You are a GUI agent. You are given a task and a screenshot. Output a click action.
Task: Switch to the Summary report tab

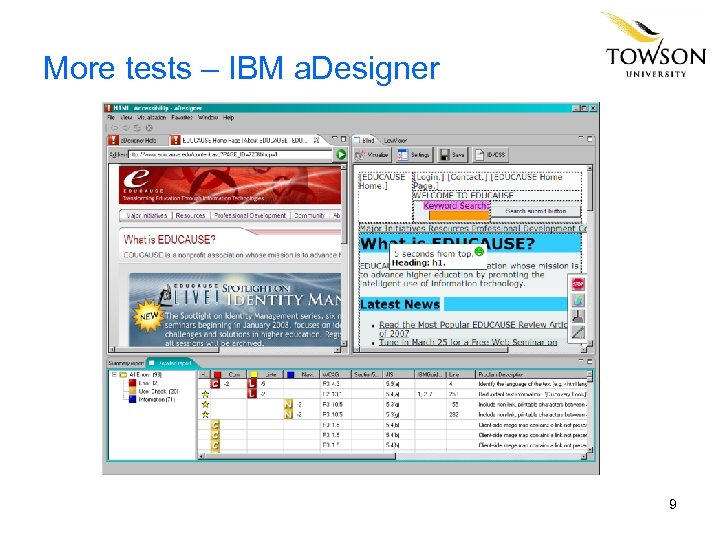(x=126, y=363)
